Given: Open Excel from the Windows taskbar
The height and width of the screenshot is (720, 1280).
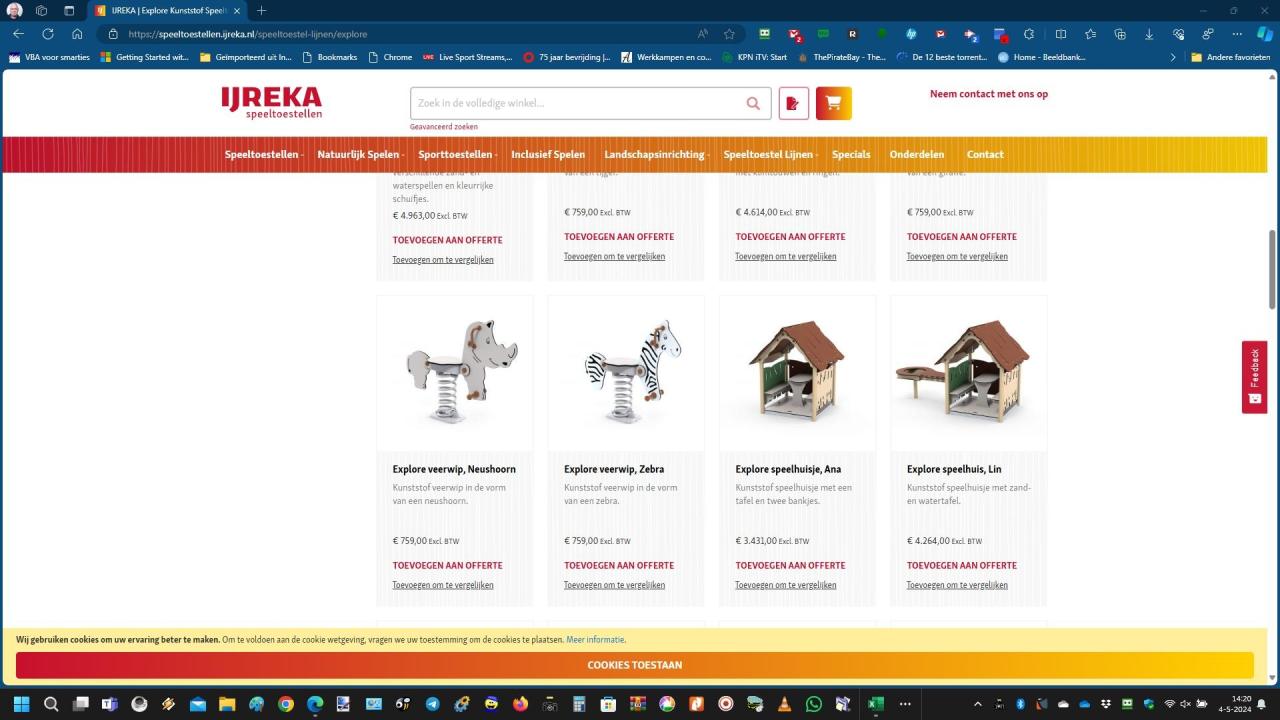Looking at the screenshot, I should click(x=875, y=704).
